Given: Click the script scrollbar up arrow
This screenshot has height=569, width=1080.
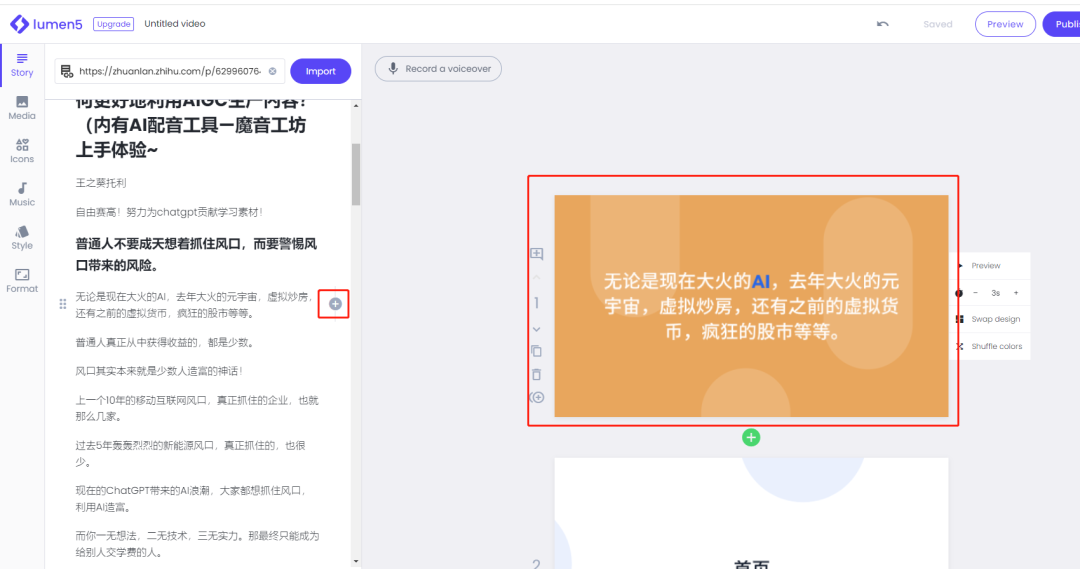Looking at the screenshot, I should [355, 106].
